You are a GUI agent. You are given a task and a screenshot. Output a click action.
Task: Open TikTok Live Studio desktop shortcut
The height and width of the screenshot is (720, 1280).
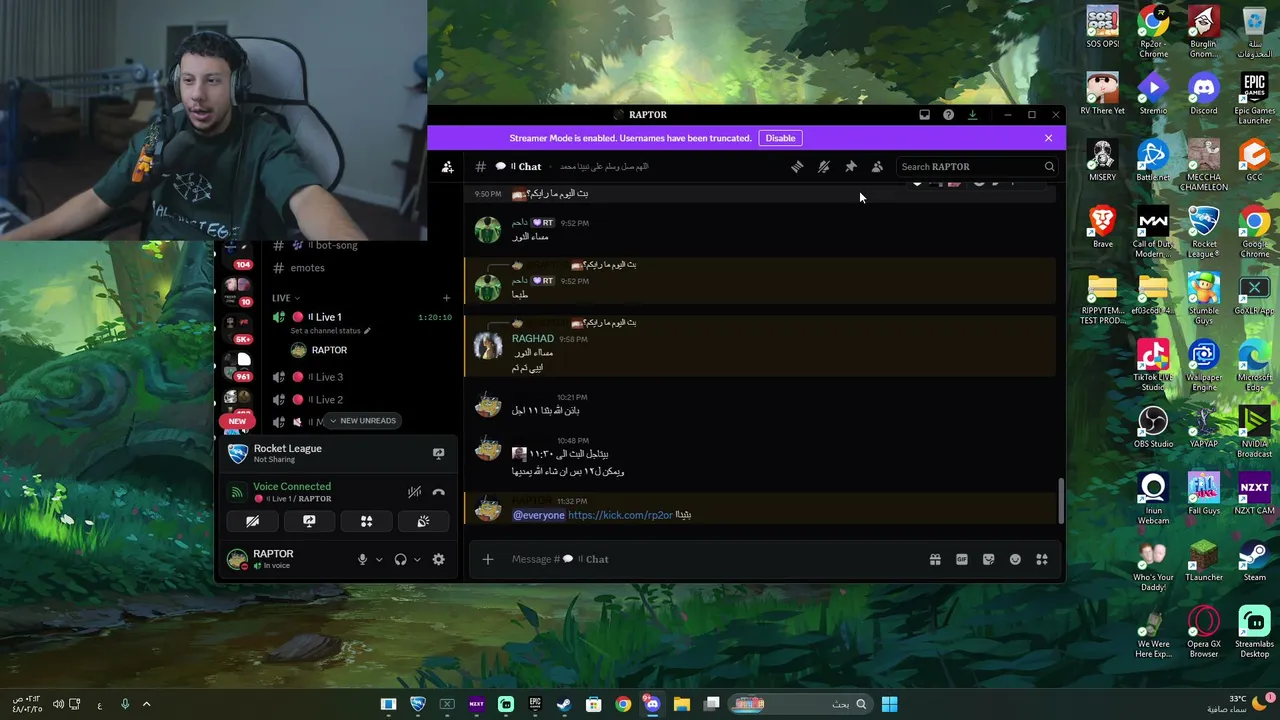tap(1153, 362)
